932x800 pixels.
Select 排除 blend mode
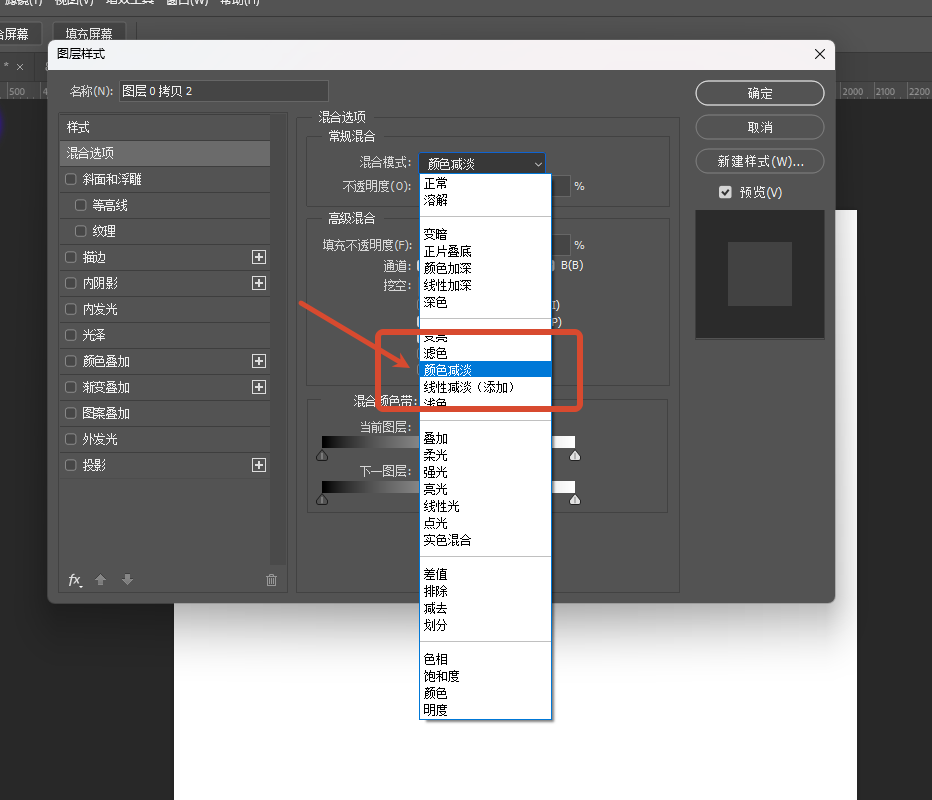(x=486, y=591)
